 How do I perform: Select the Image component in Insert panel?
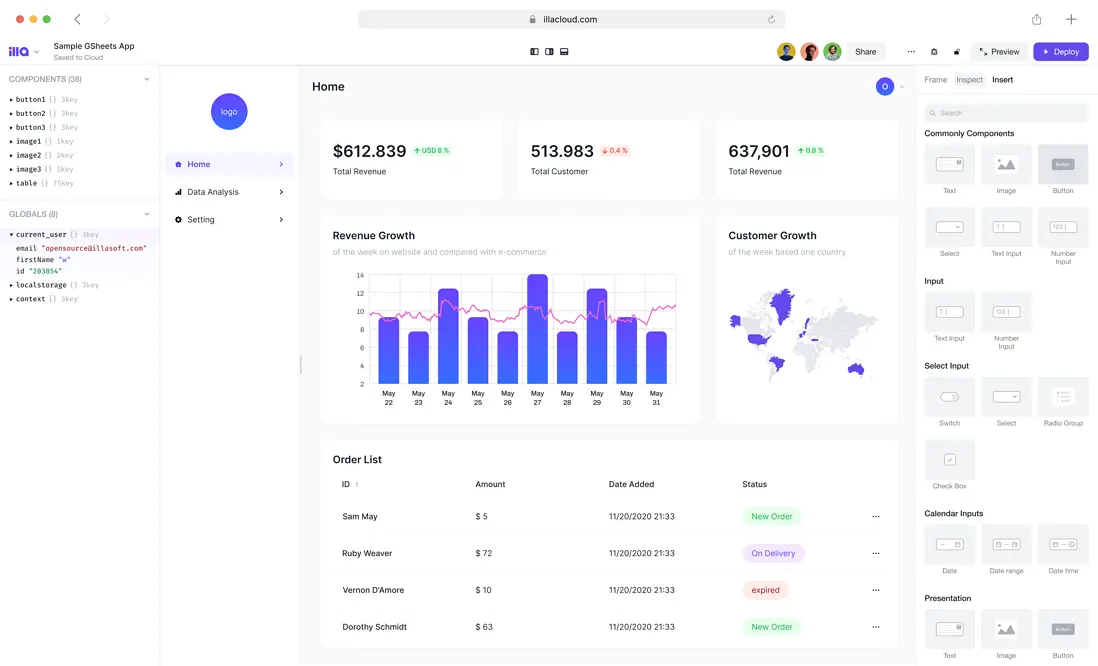1006,166
